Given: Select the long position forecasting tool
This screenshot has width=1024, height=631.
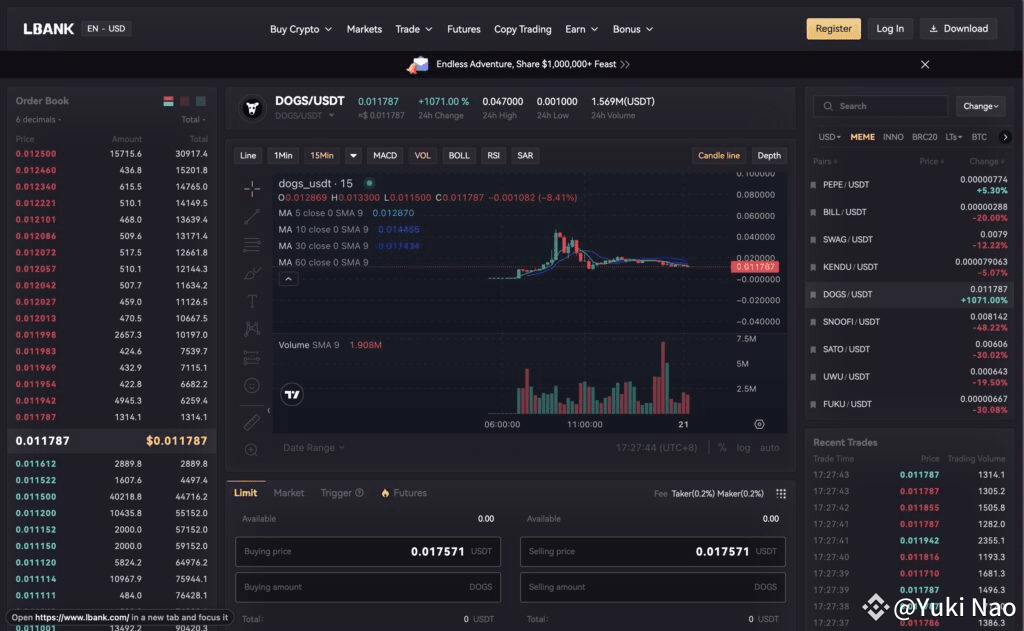Looking at the screenshot, I should tap(251, 357).
